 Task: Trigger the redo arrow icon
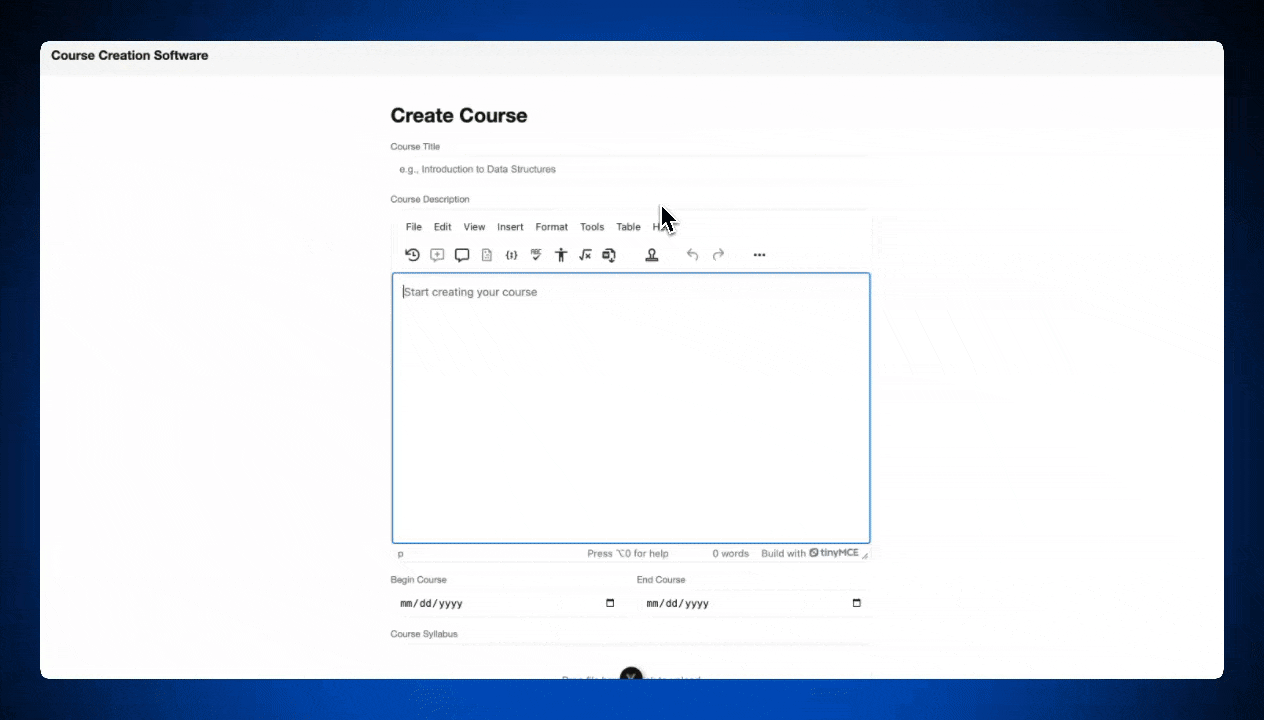click(x=718, y=255)
